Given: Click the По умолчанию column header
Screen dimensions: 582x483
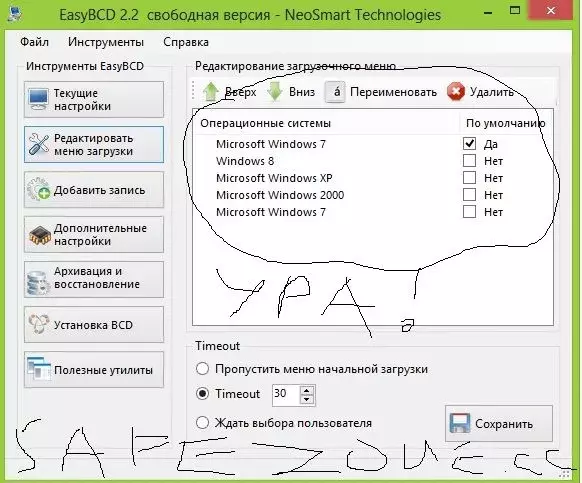Looking at the screenshot, I should (506, 123).
